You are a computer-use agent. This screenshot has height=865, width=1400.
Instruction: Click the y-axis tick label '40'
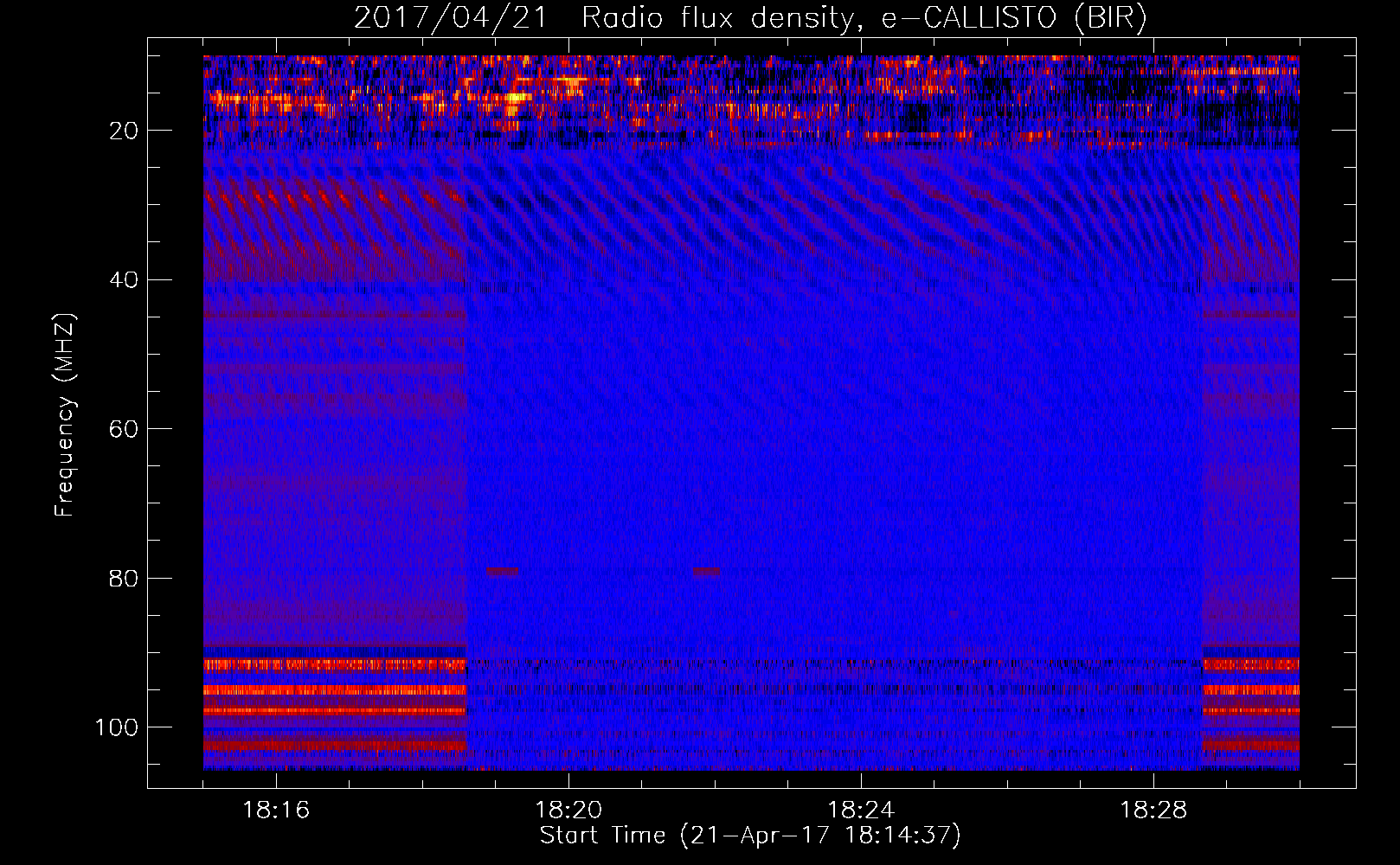[x=125, y=280]
